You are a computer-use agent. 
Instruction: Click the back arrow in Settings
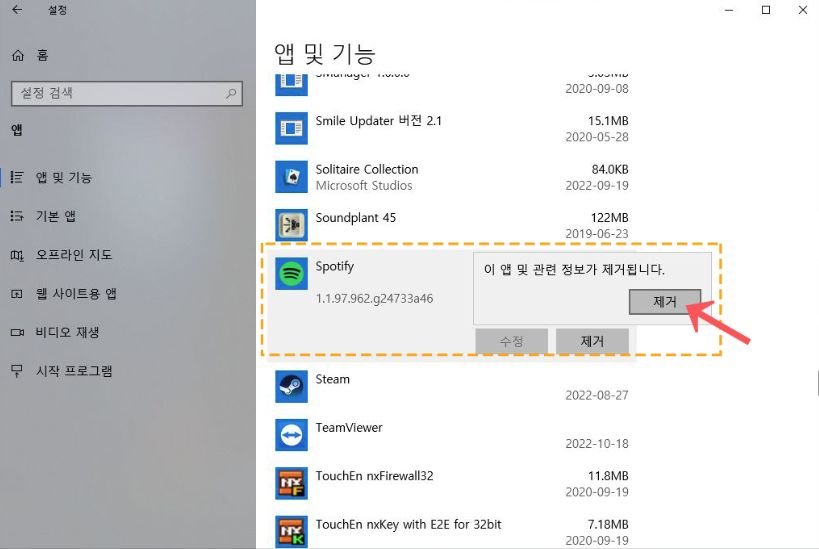pos(17,9)
